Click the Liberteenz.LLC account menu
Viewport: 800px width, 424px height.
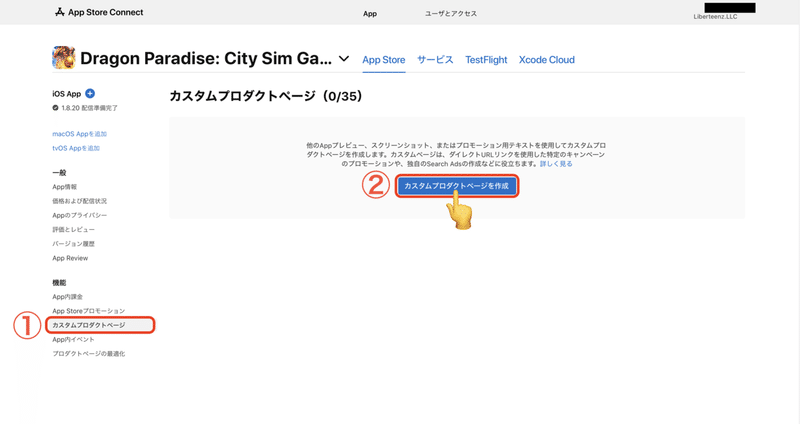(x=715, y=16)
